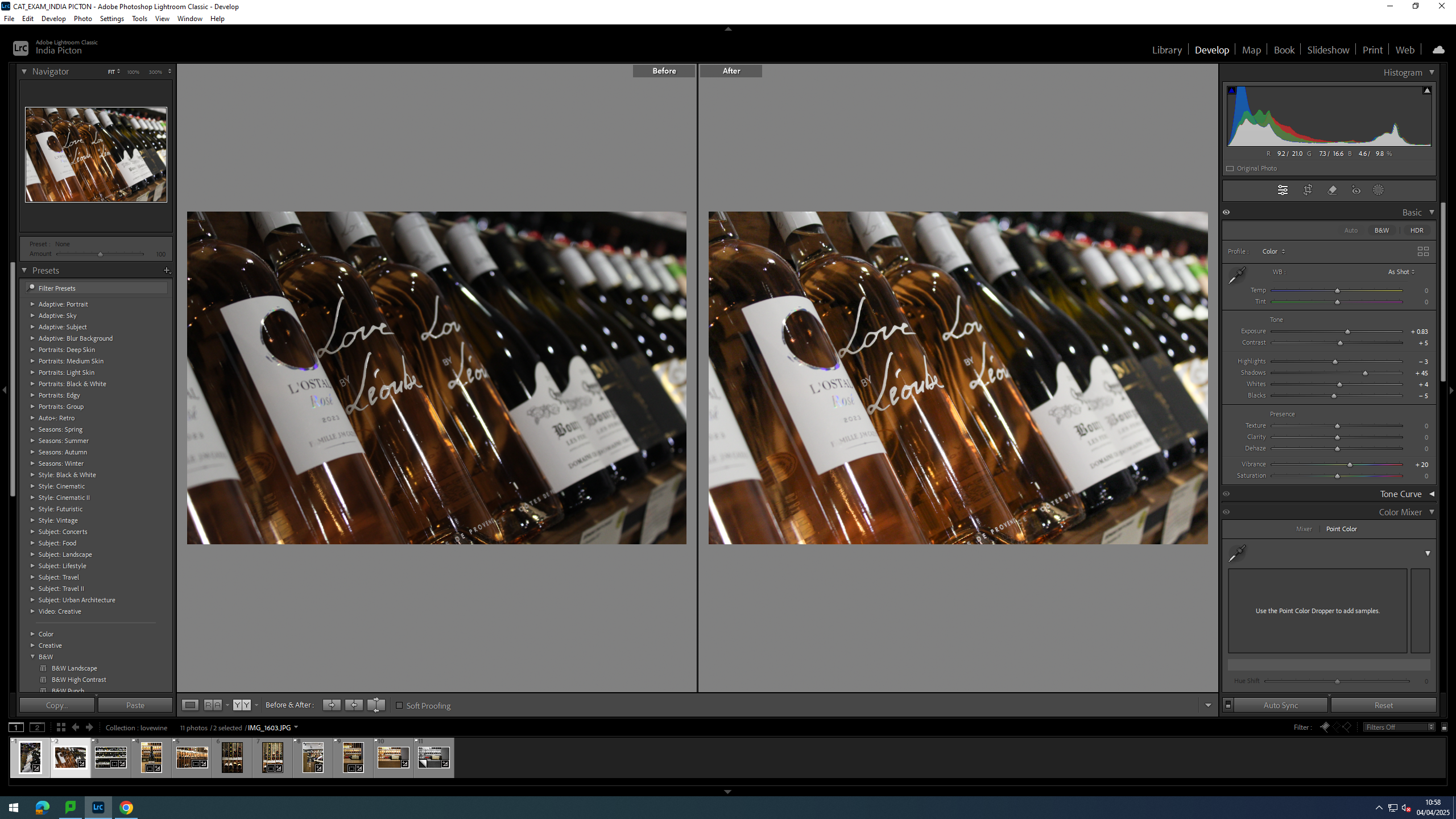Enable the Original Photo checkbox

point(1230,169)
